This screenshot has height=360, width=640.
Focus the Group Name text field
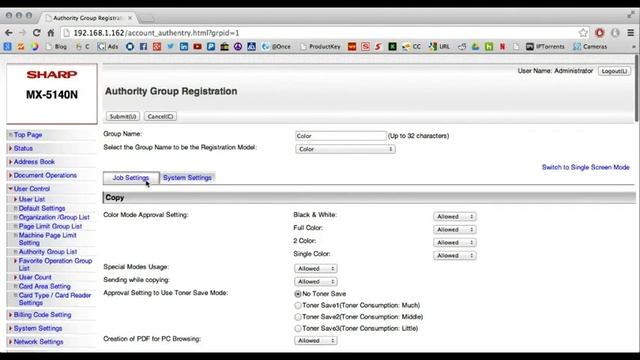point(341,136)
